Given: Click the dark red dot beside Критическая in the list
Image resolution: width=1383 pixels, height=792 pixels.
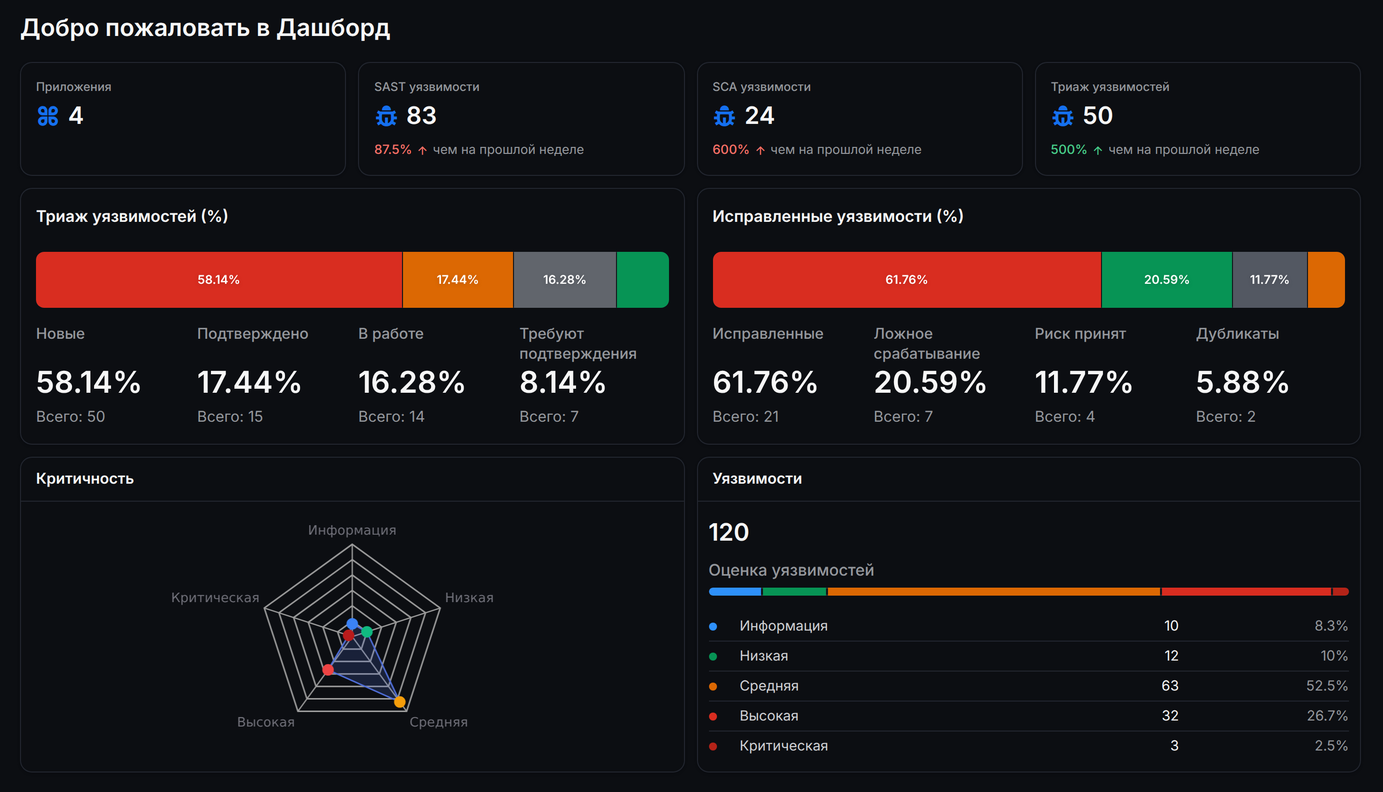Looking at the screenshot, I should click(x=713, y=747).
